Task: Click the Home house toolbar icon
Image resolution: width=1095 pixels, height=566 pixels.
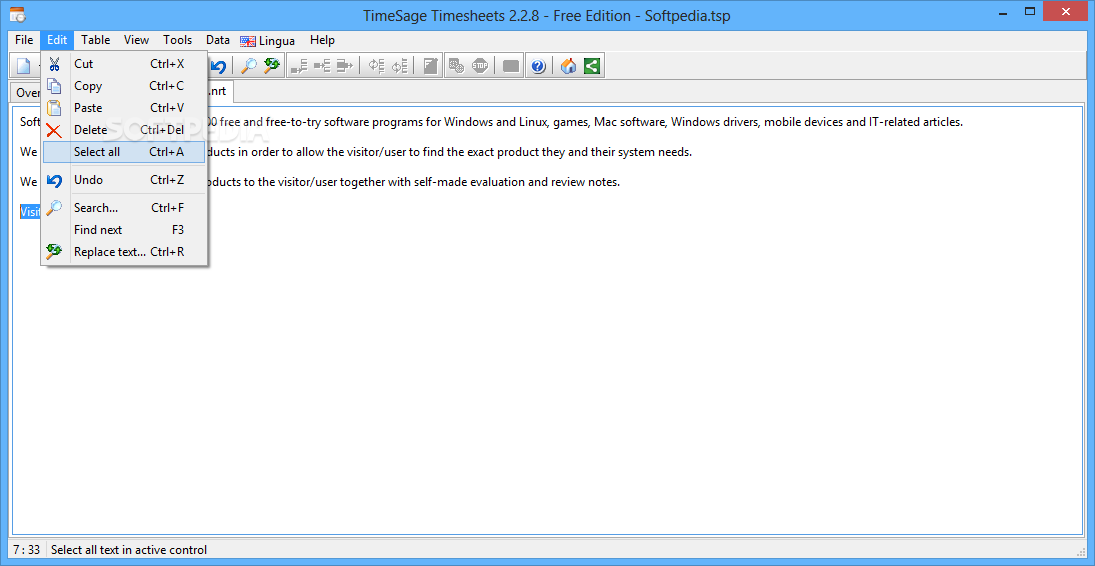Action: pyautogui.click(x=568, y=66)
